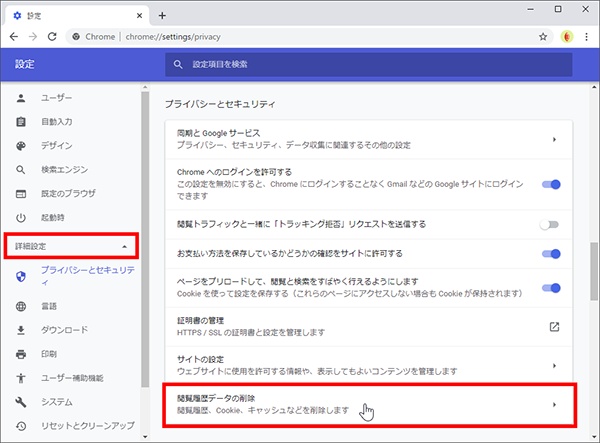This screenshot has height=443, width=600.
Task: Open 起動時 in the sidebar
Action: pyautogui.click(x=53, y=218)
